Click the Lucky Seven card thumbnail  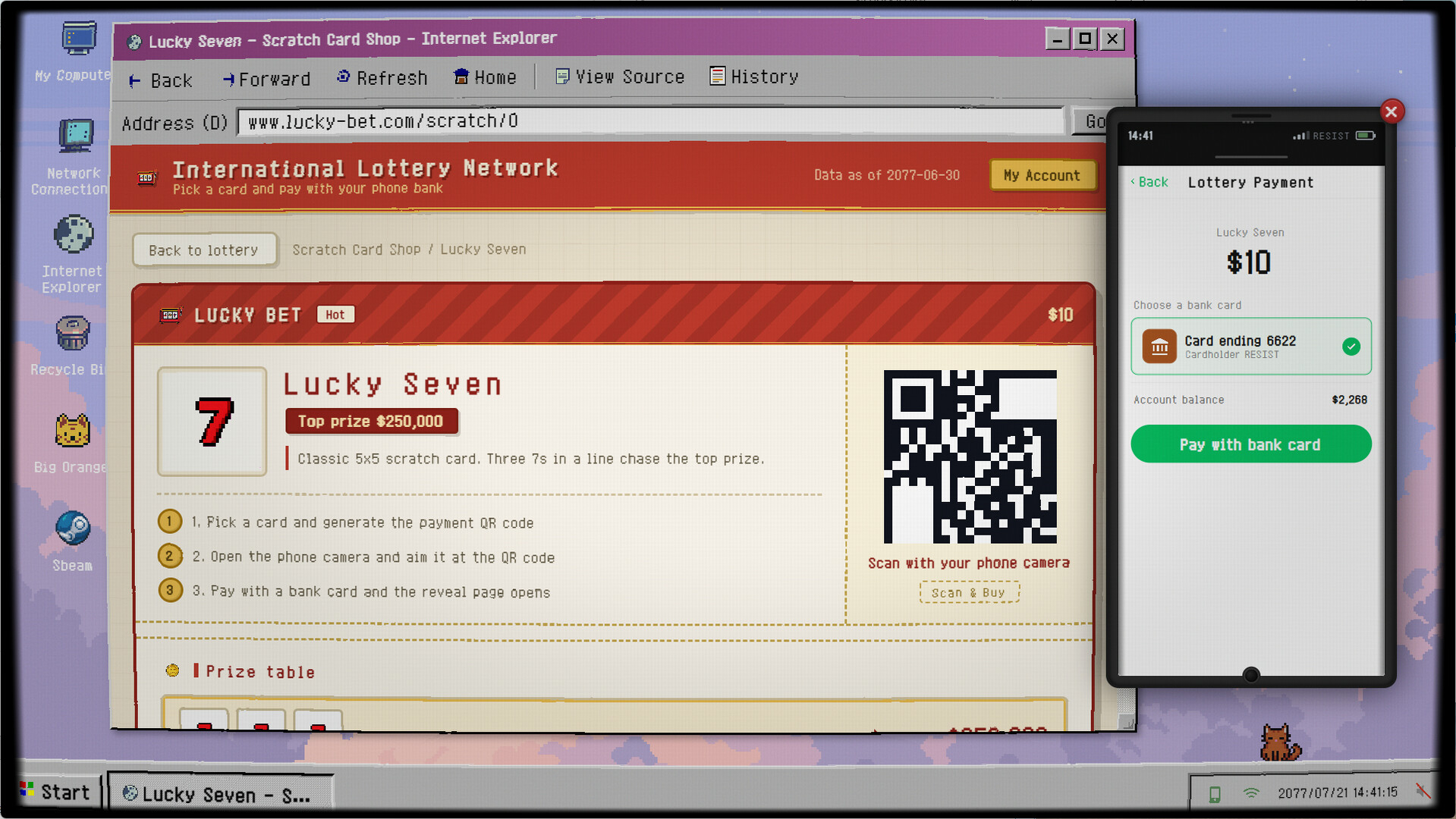212,422
